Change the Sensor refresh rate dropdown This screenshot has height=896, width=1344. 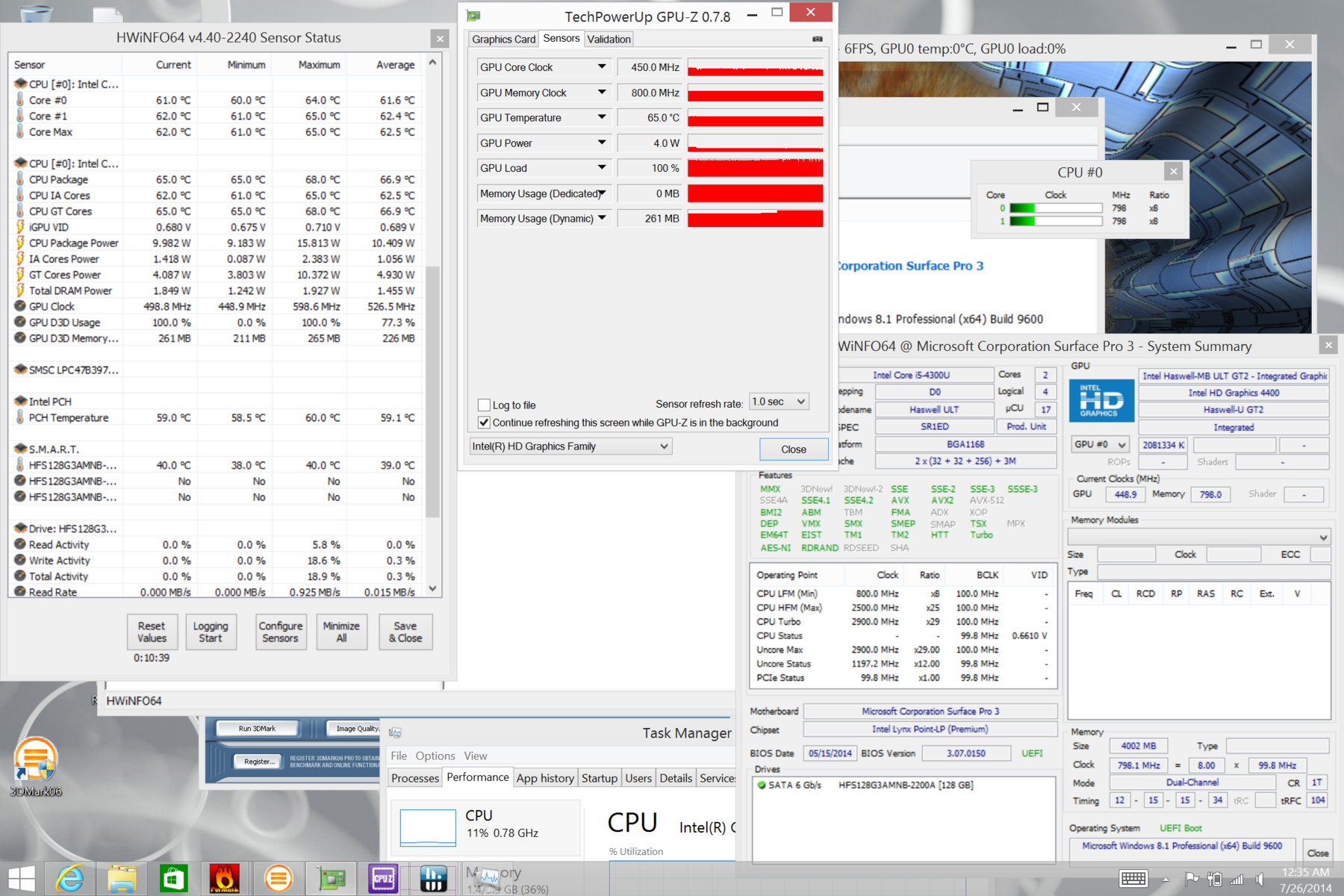click(x=779, y=402)
